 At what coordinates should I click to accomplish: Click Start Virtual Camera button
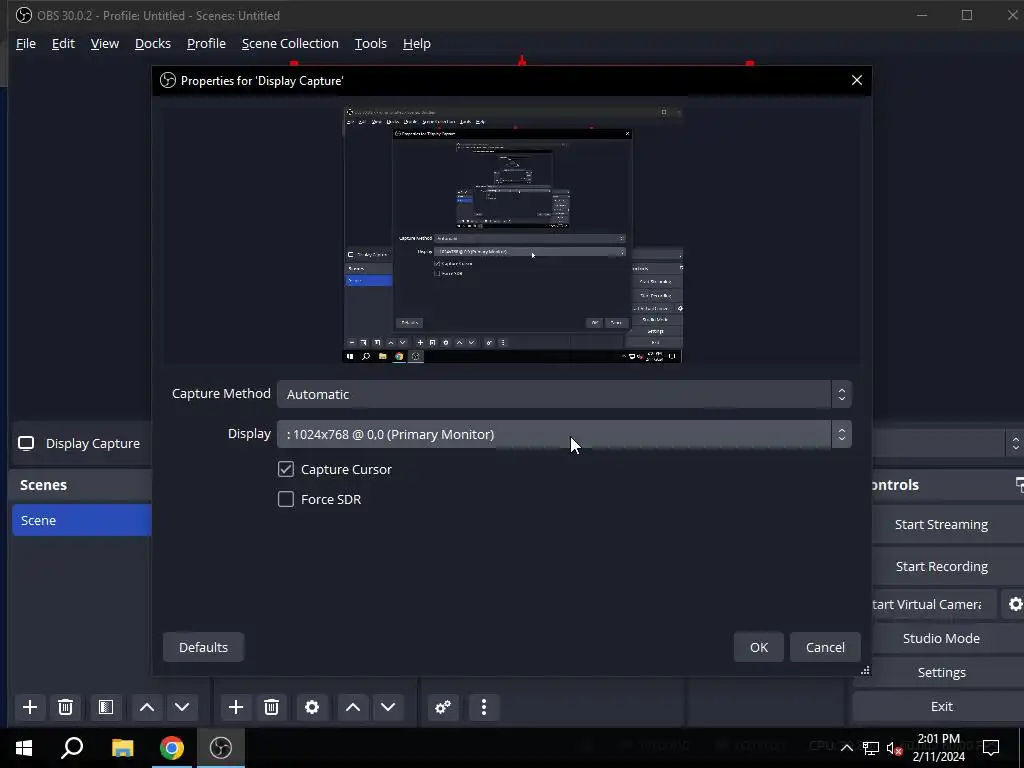click(x=934, y=604)
